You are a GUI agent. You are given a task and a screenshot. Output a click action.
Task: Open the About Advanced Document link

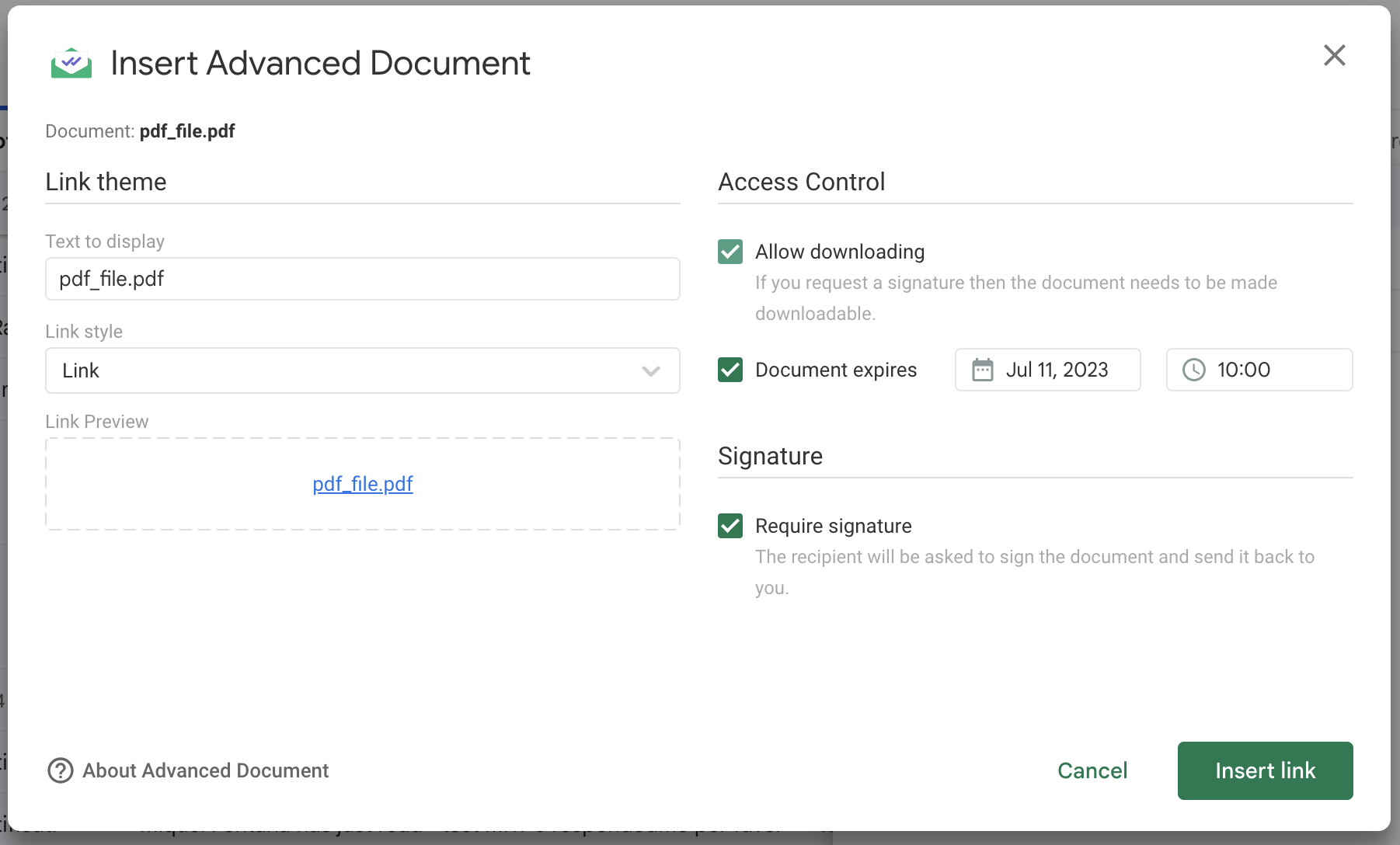(206, 770)
